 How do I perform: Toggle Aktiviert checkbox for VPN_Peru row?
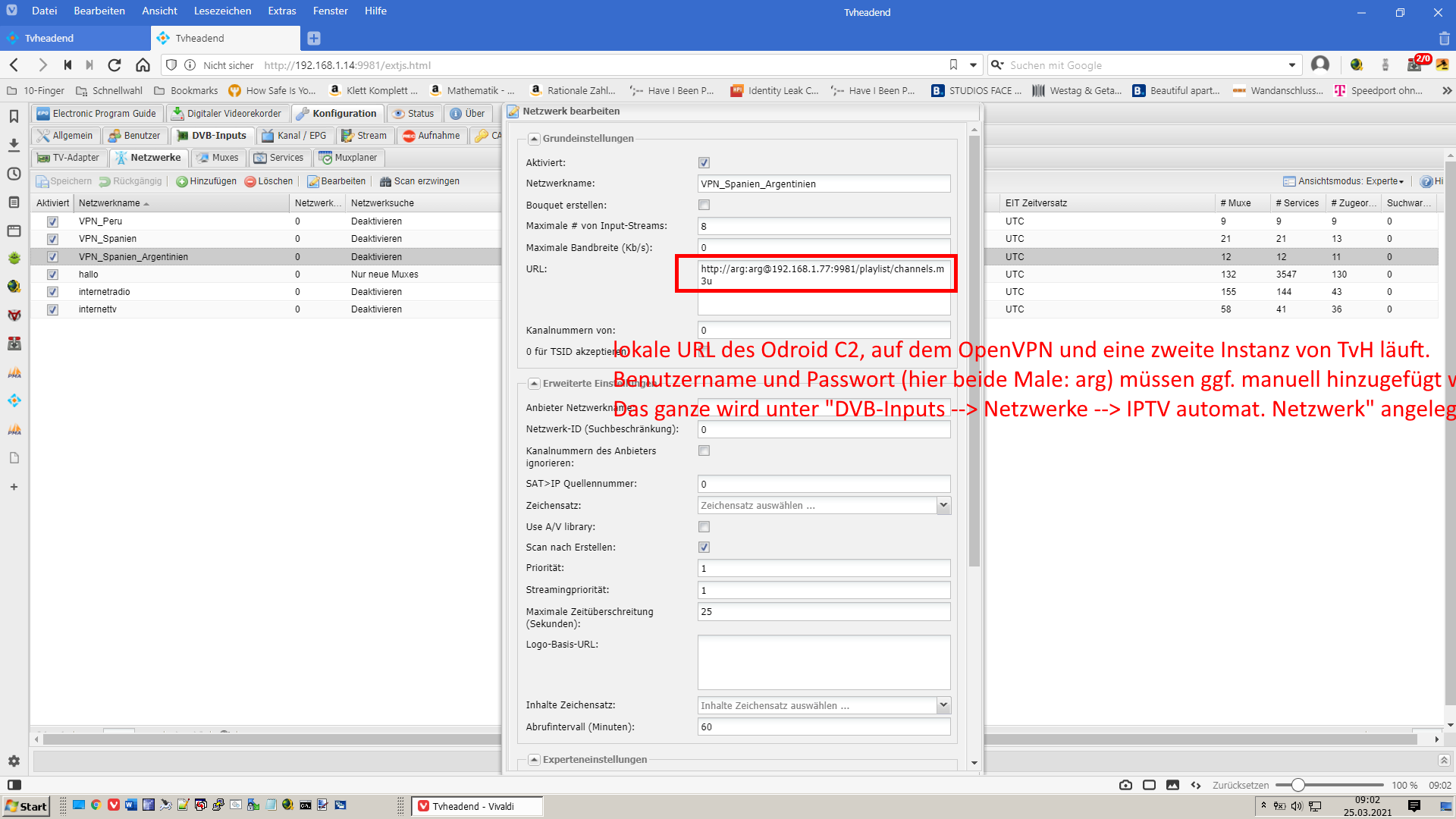pos(52,221)
